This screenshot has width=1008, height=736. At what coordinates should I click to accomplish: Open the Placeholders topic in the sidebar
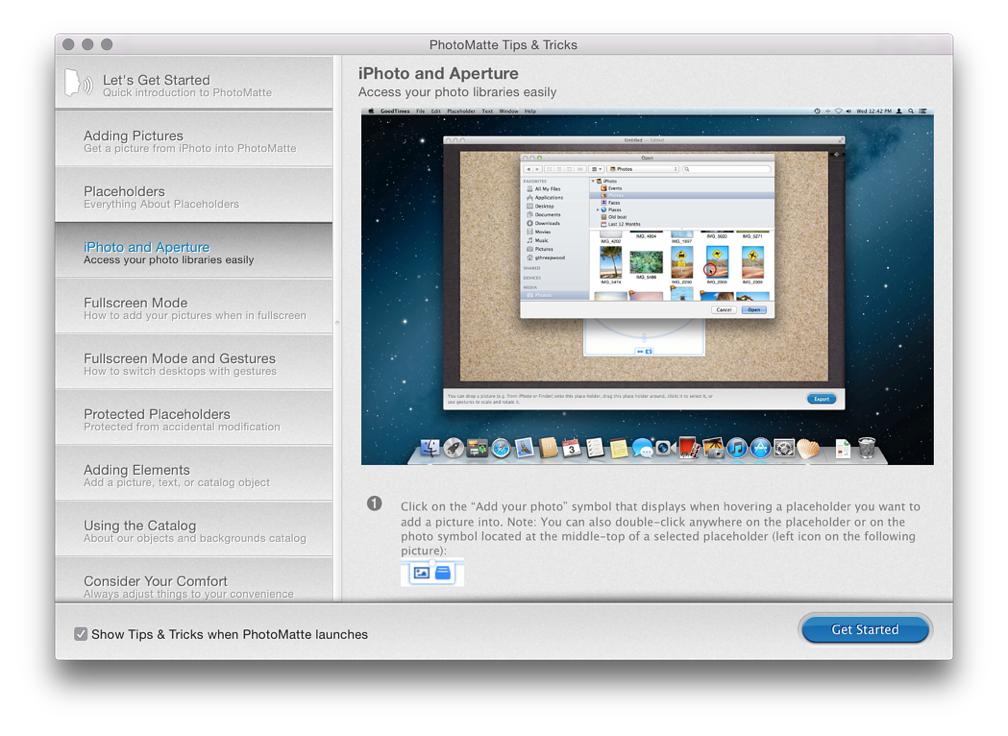(x=194, y=195)
